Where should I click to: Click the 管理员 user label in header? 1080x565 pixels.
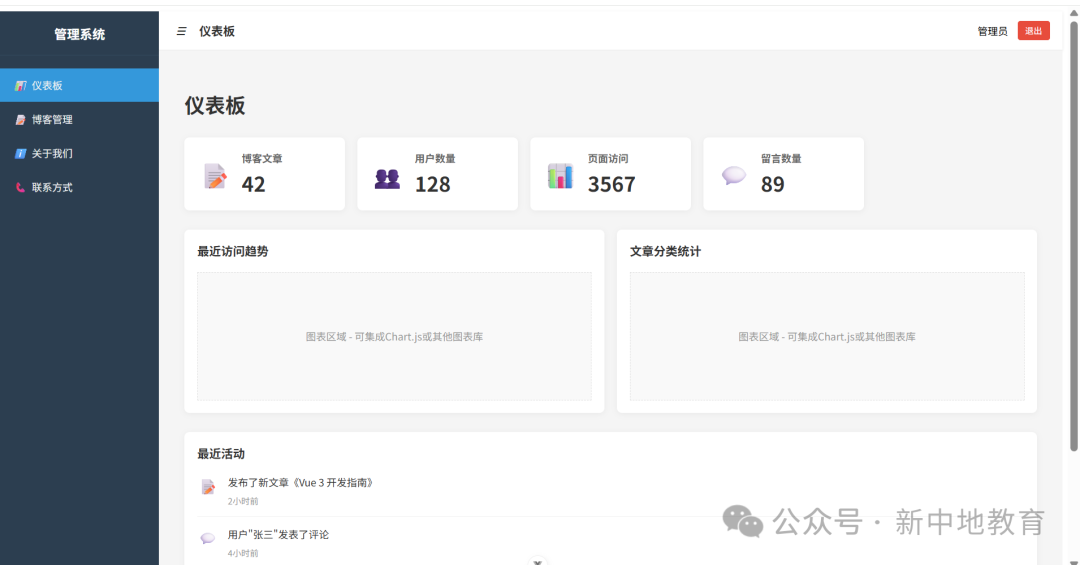point(993,31)
